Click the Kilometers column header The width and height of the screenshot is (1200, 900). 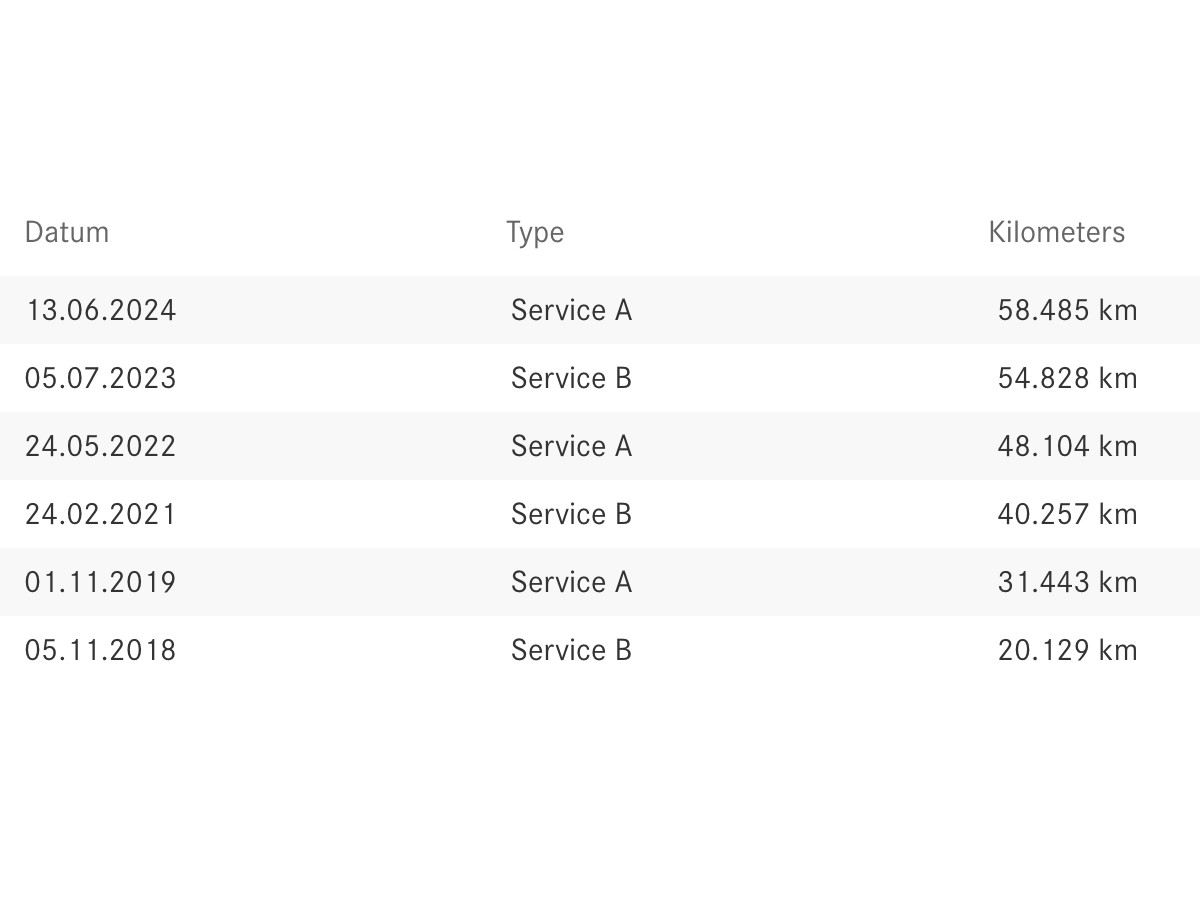coord(1056,232)
